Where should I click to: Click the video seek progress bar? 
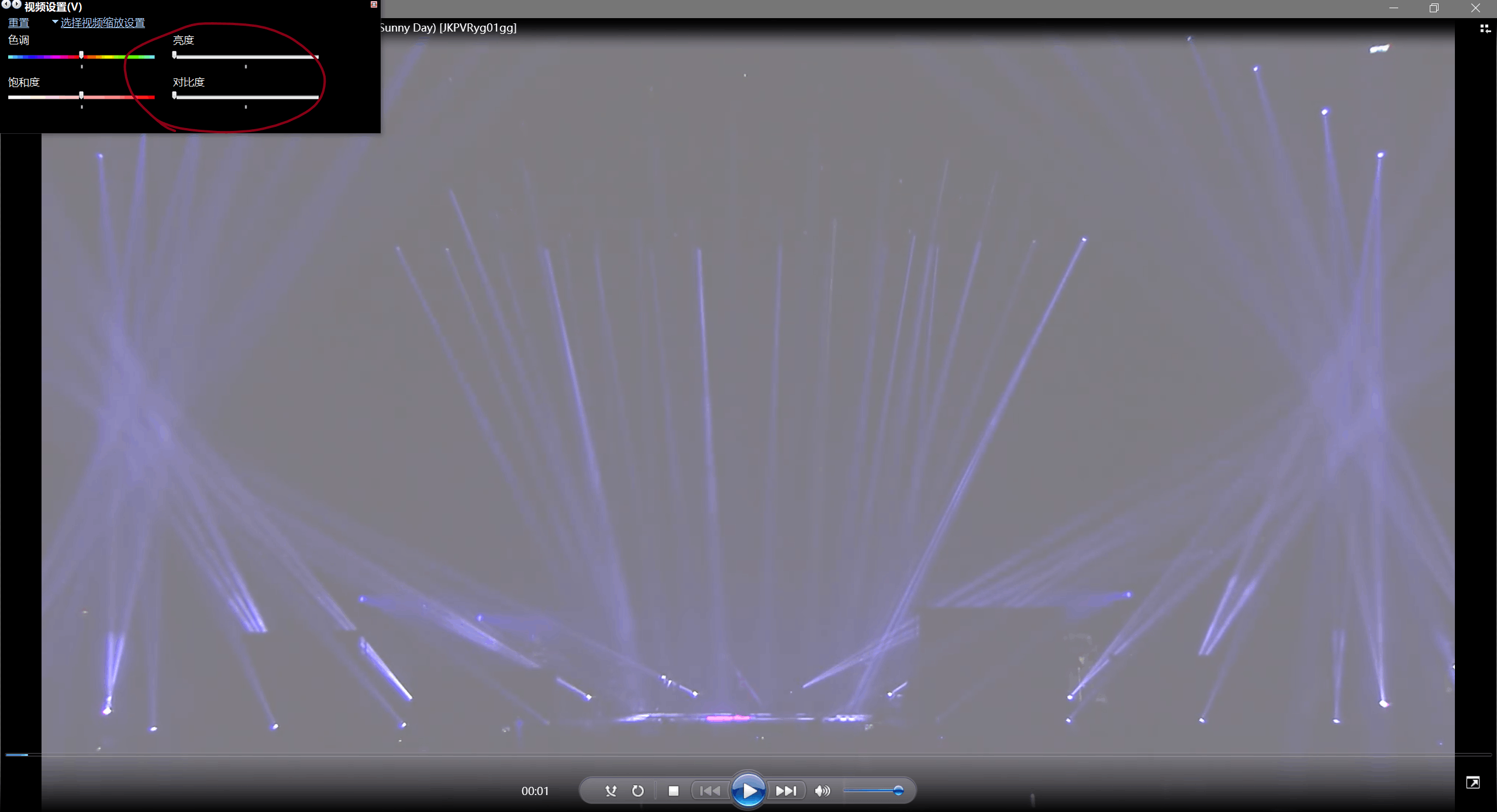[748, 755]
